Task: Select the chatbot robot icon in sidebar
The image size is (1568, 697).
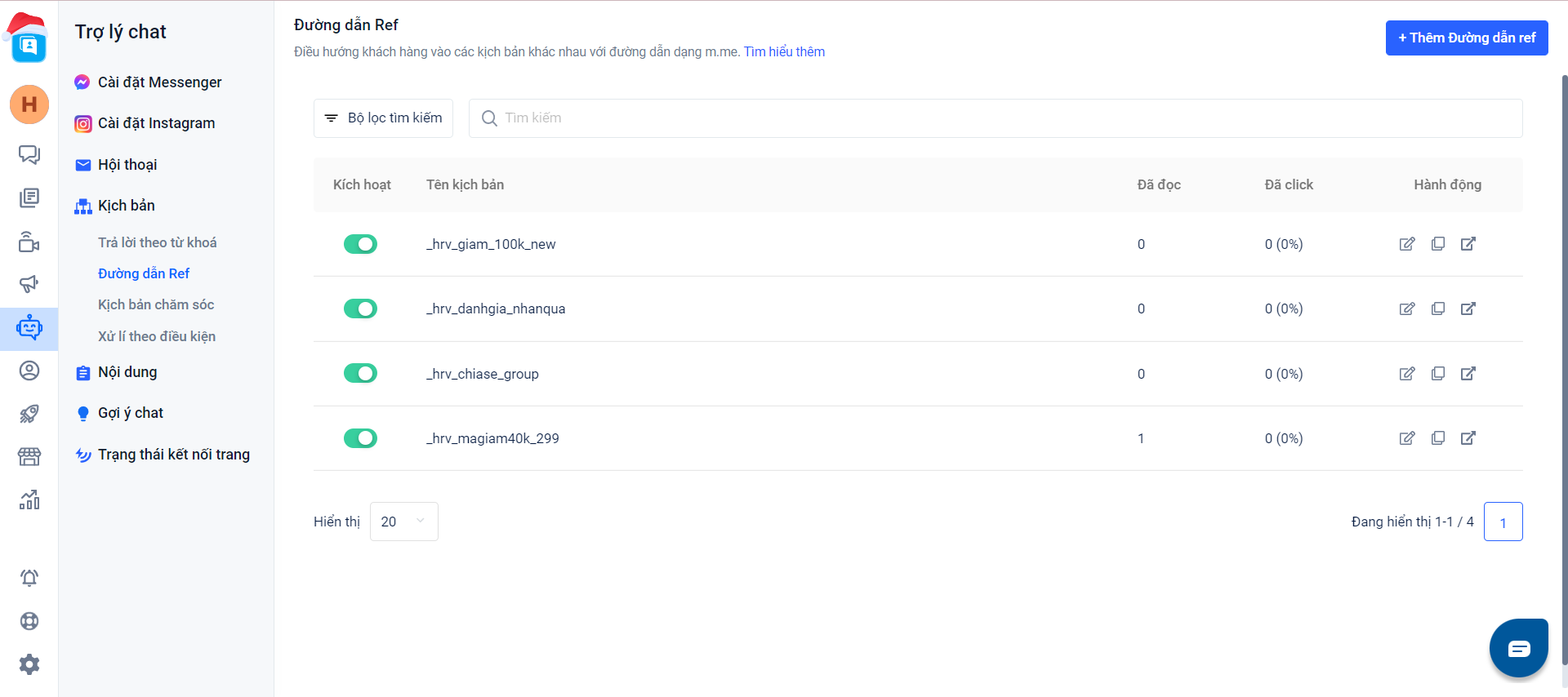Action: pyautogui.click(x=29, y=328)
